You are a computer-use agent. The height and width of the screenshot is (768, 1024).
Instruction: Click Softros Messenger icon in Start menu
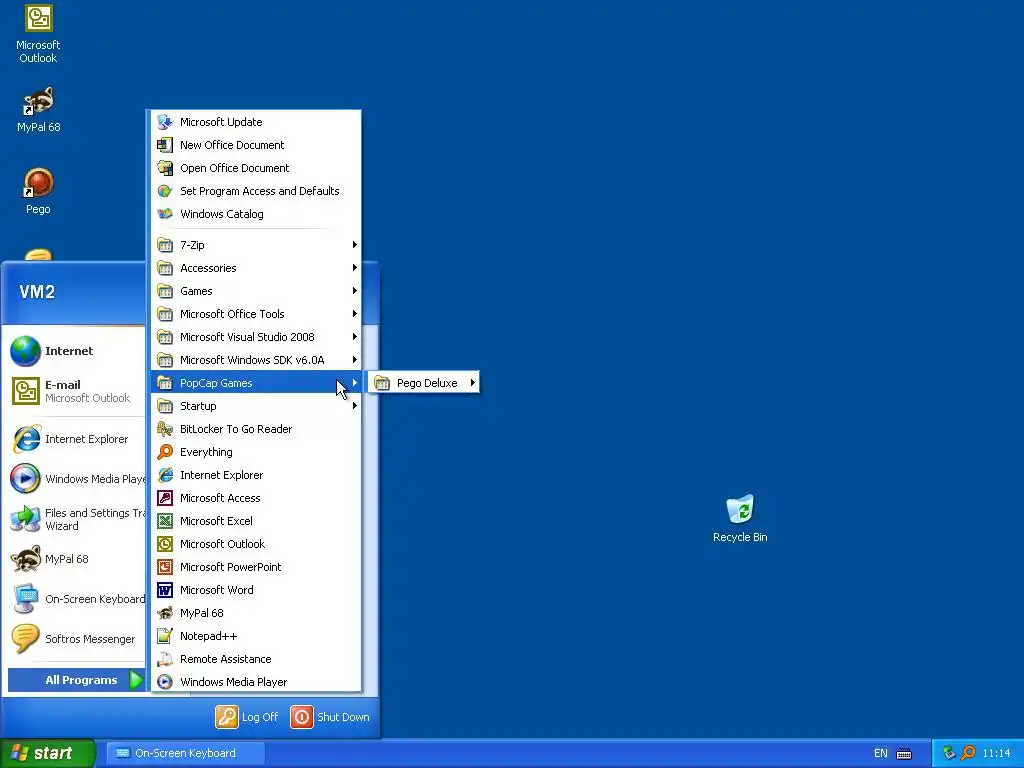pos(25,639)
